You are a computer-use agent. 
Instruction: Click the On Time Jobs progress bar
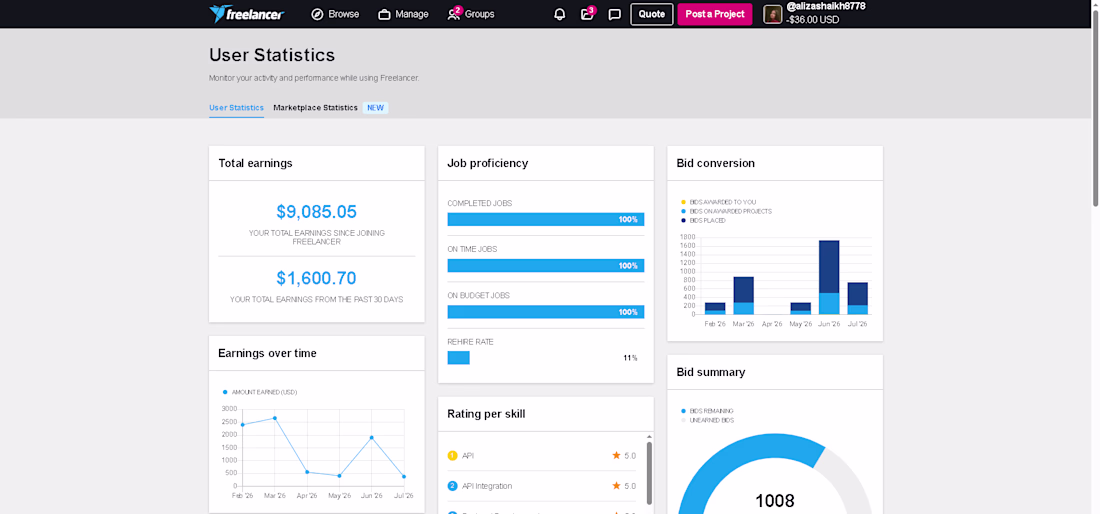[546, 266]
